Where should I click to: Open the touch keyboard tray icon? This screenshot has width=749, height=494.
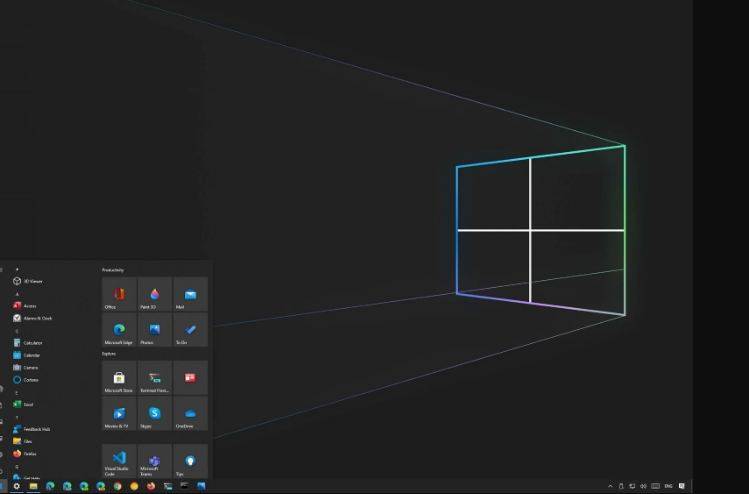tap(656, 486)
